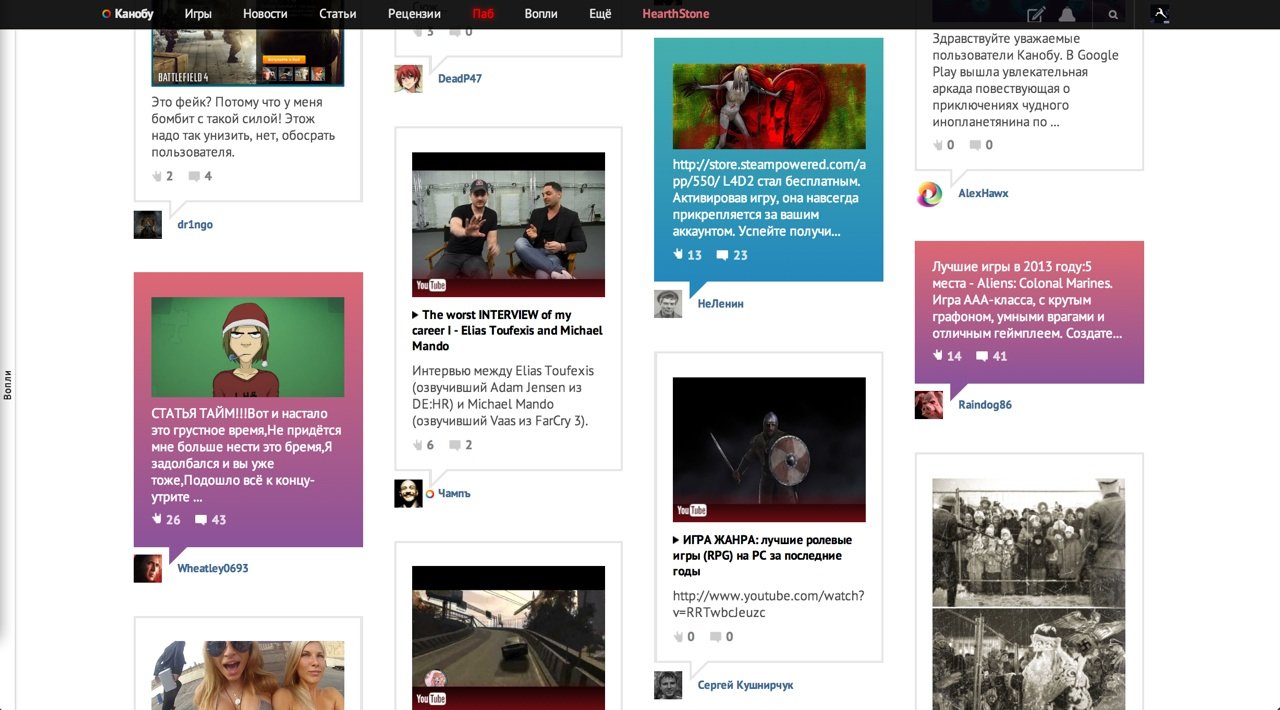Screen dimensions: 1280x710
Task: Visit Чампъ profile link
Action: [454, 493]
